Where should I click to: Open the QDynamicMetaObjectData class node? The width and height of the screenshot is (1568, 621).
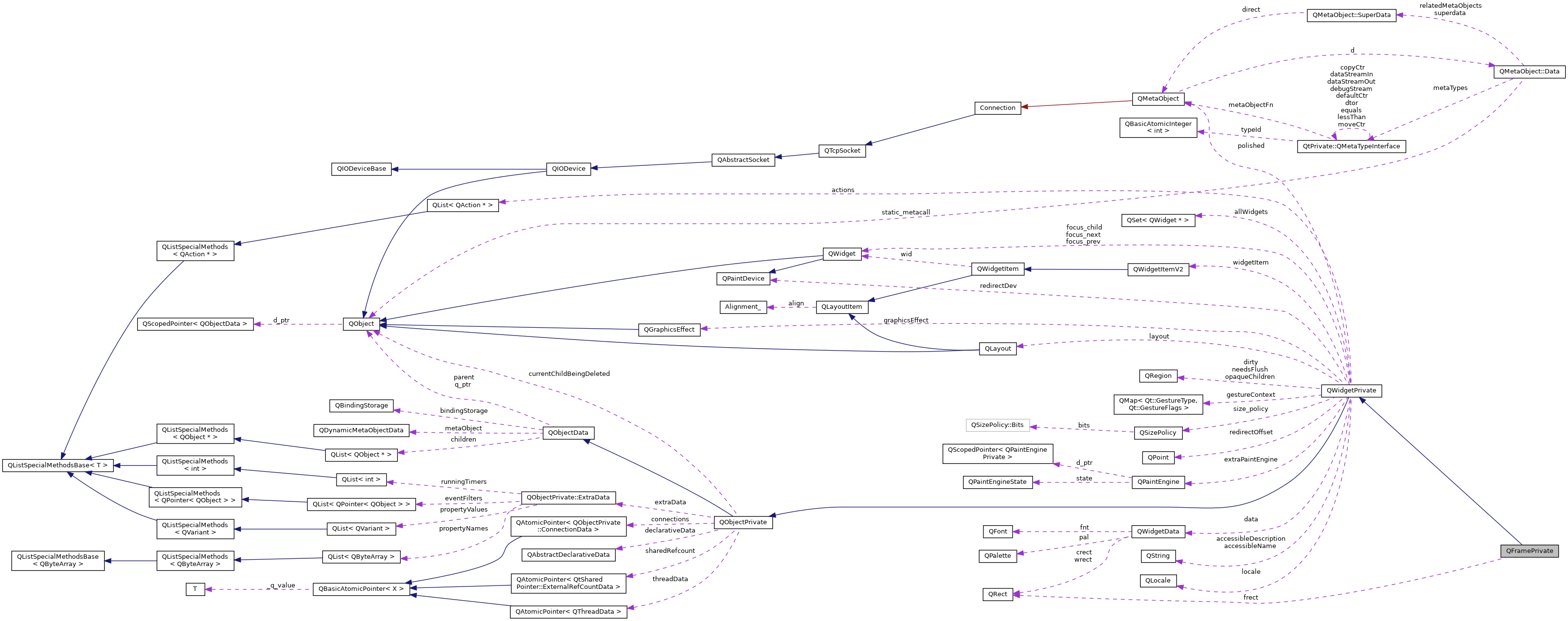(x=361, y=430)
